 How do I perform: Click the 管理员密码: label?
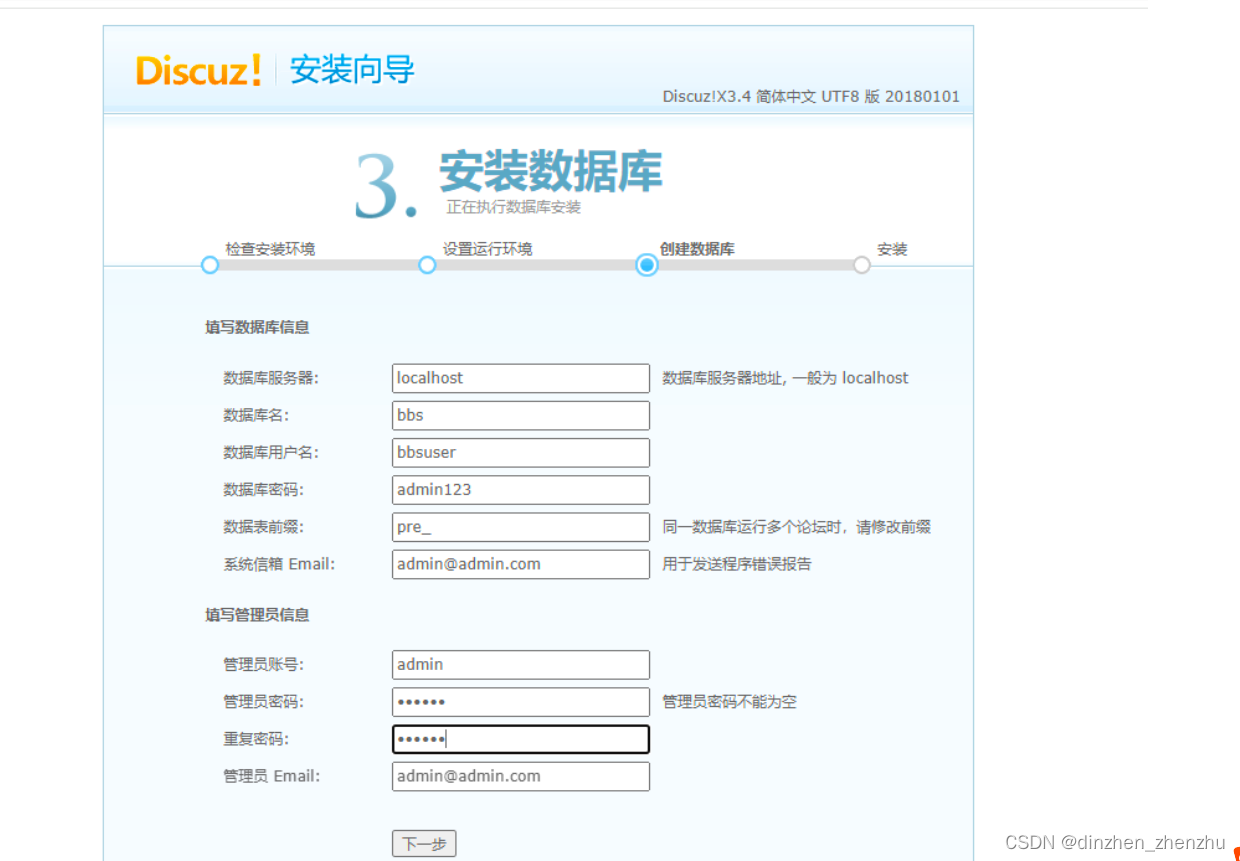tap(263, 702)
